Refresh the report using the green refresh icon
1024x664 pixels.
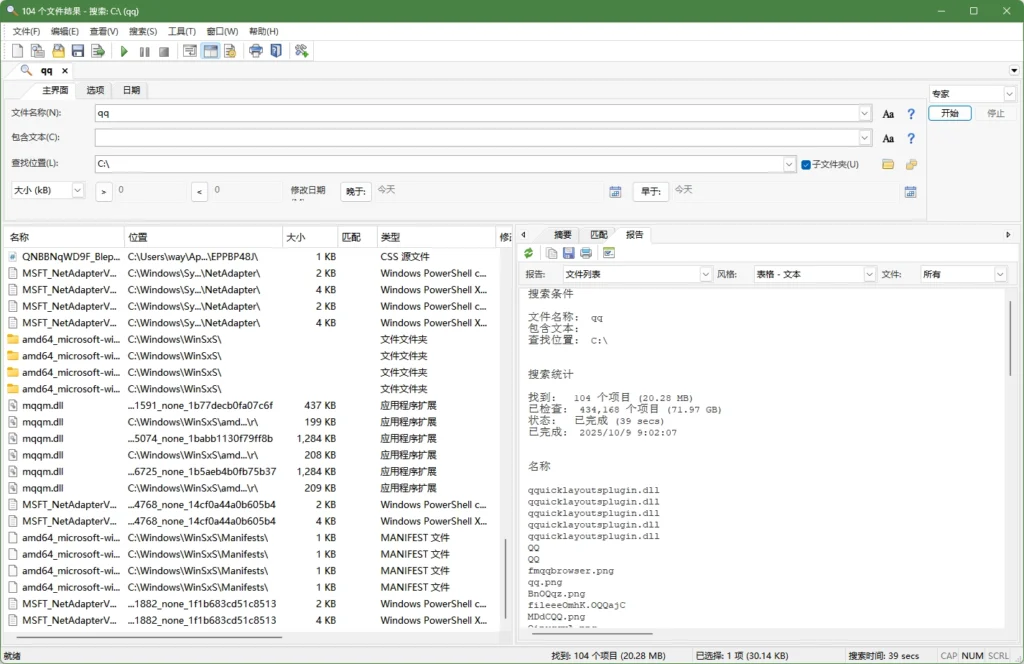pyautogui.click(x=528, y=253)
